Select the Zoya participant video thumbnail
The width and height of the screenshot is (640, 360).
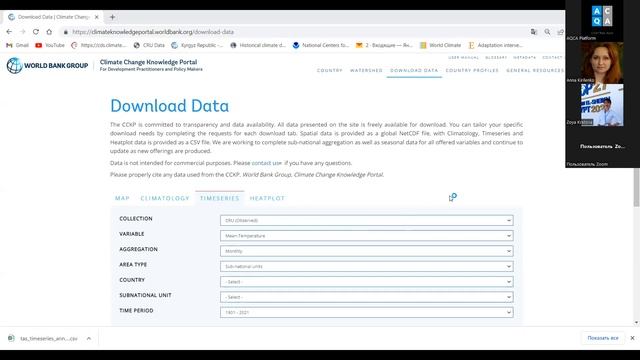(602, 105)
